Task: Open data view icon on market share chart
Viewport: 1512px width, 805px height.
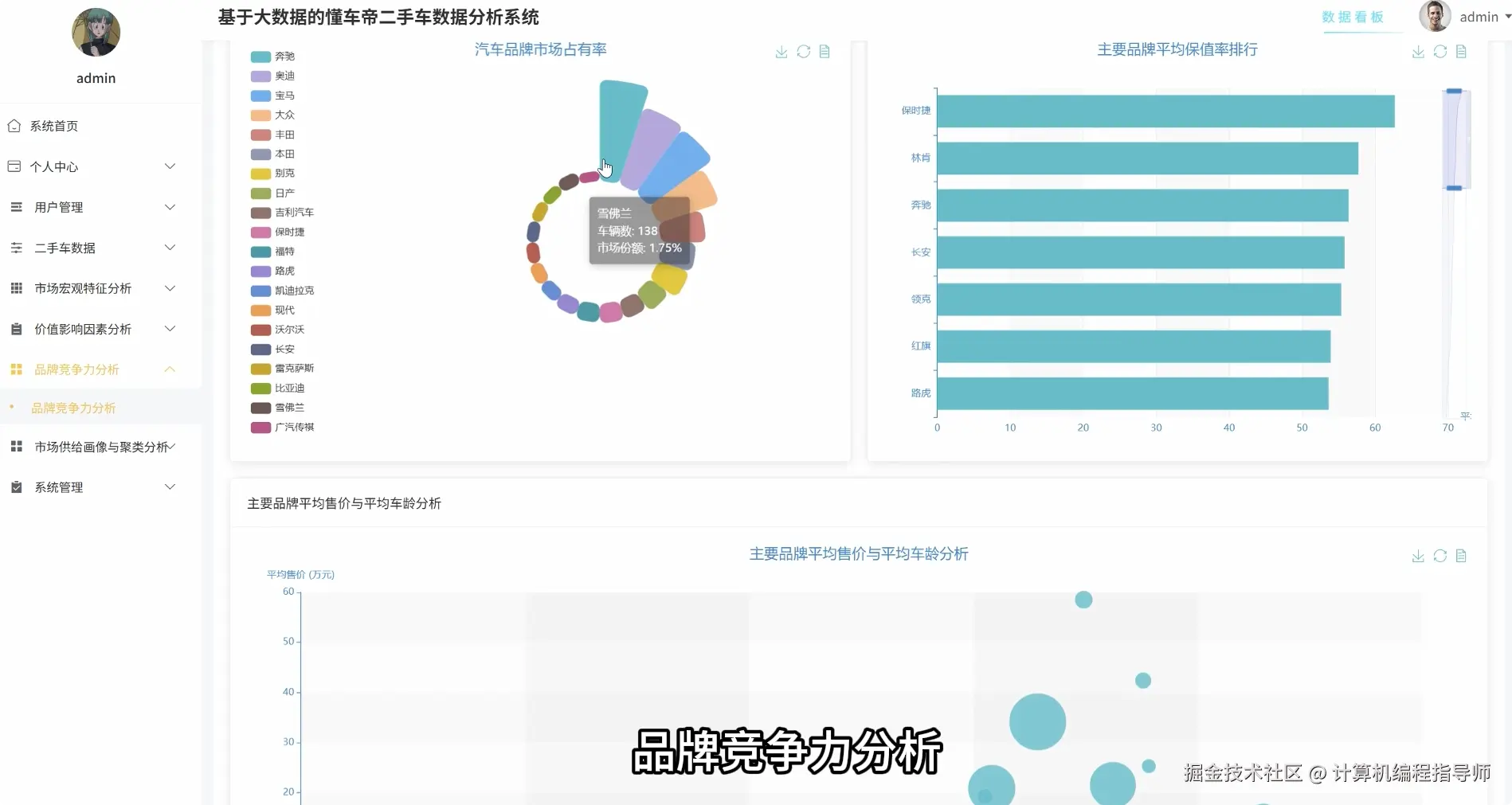Action: 825,52
